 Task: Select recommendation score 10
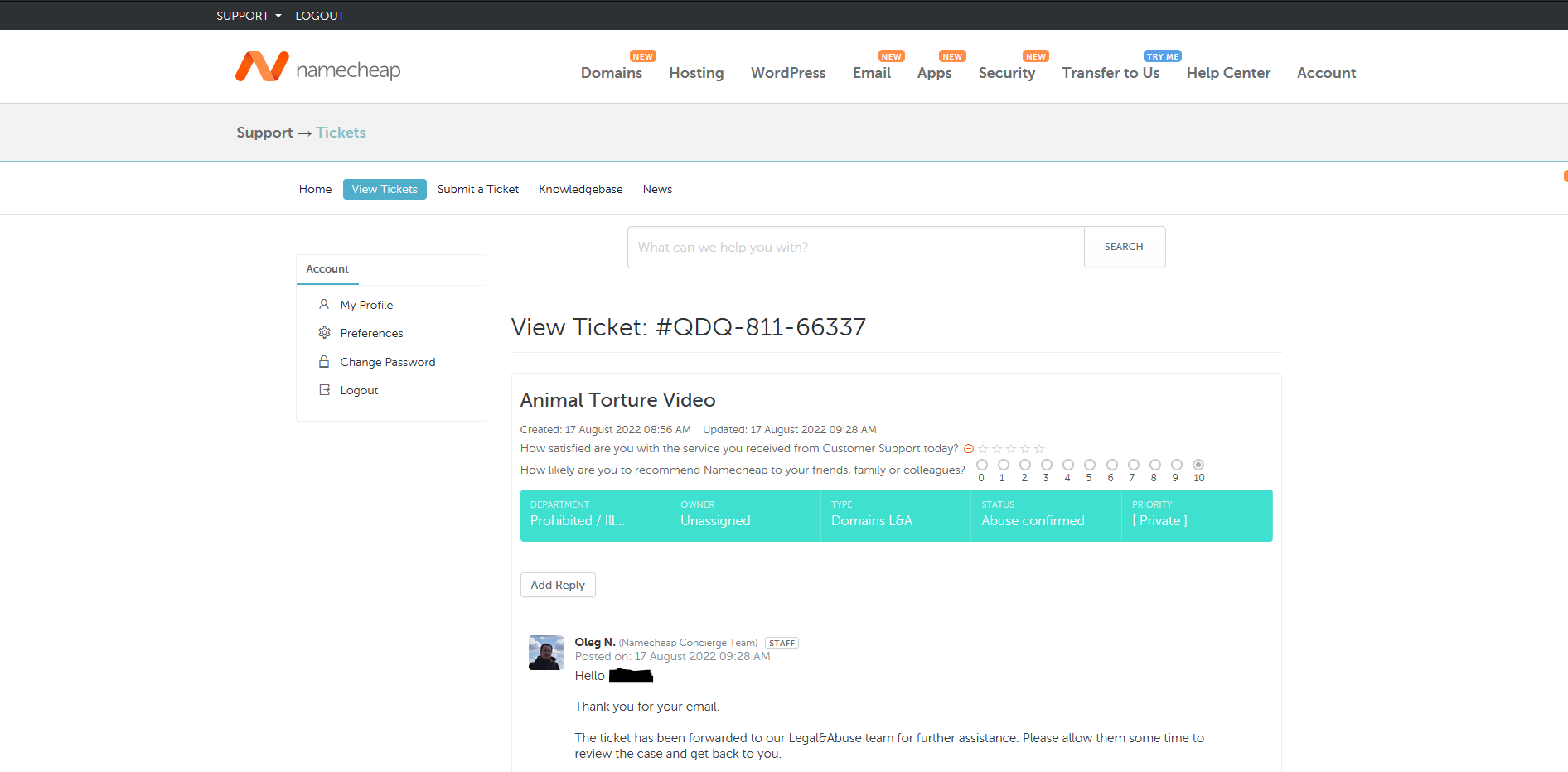1198,465
